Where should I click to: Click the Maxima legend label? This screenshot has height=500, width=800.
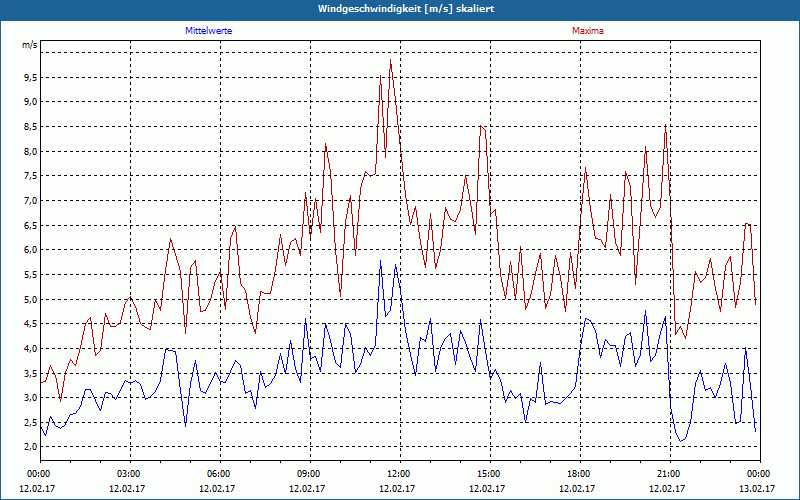click(588, 31)
